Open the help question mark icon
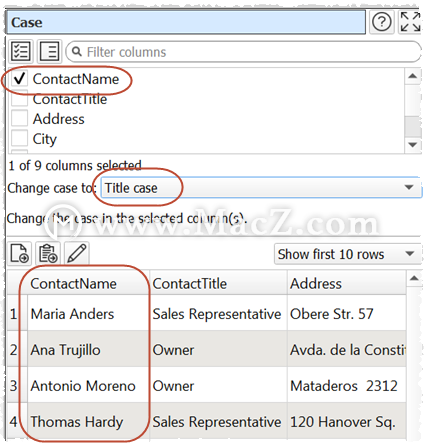The height and width of the screenshot is (446, 425). tap(382, 22)
